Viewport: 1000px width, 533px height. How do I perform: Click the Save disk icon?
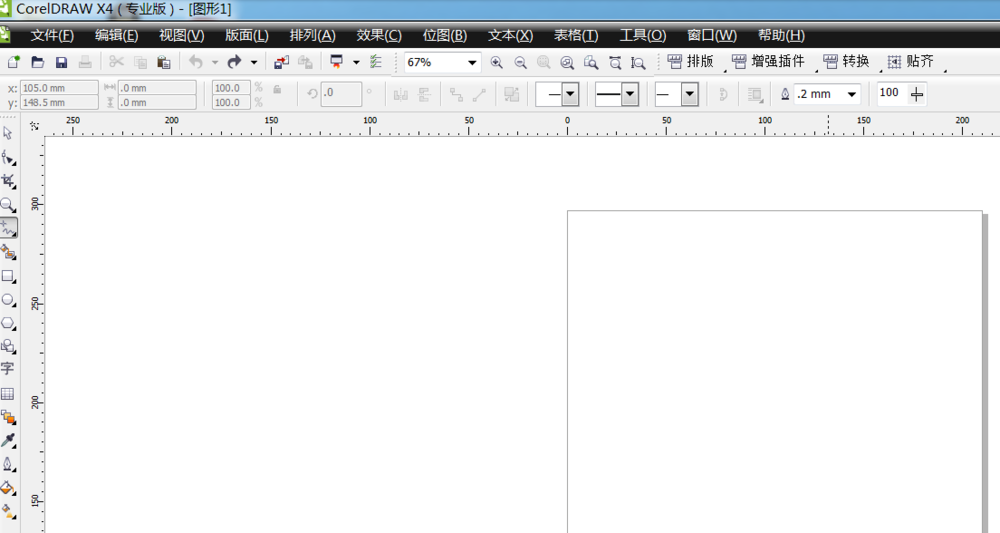point(61,62)
